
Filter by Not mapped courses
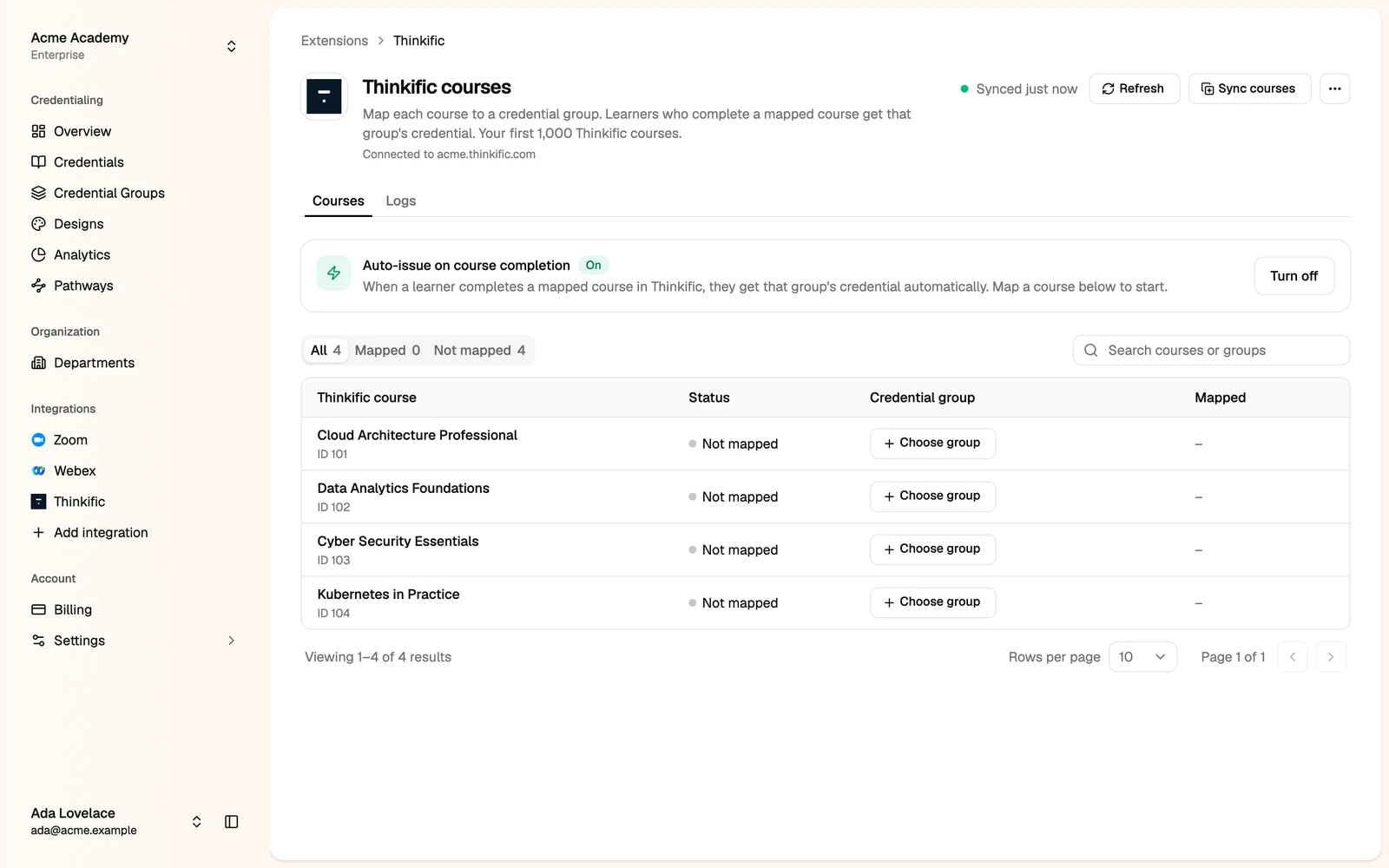click(x=479, y=351)
